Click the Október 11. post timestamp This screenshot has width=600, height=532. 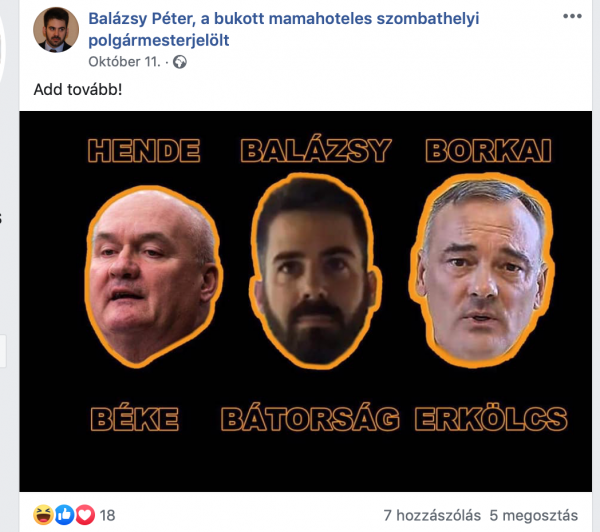124,62
